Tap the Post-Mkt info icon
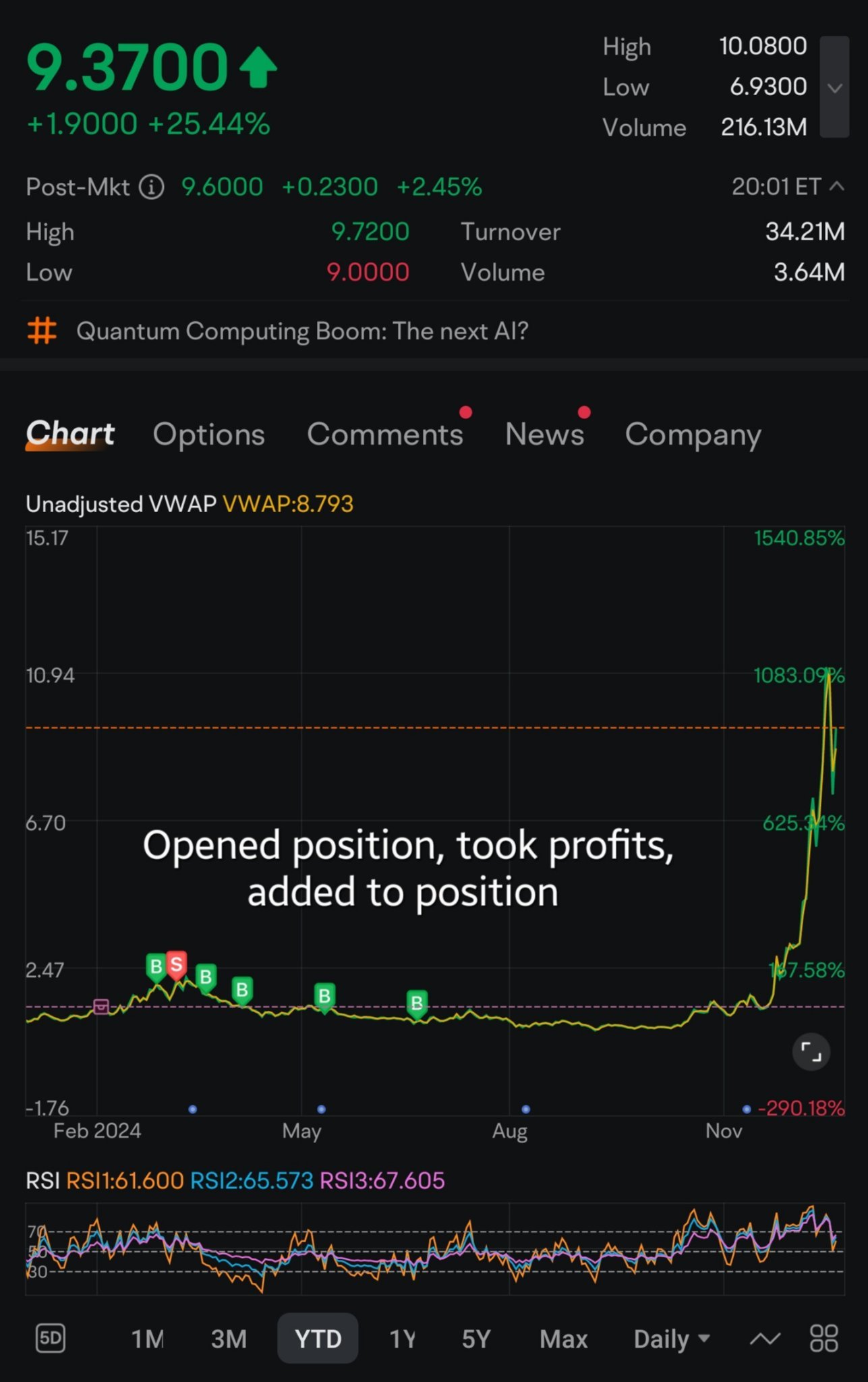 (152, 187)
